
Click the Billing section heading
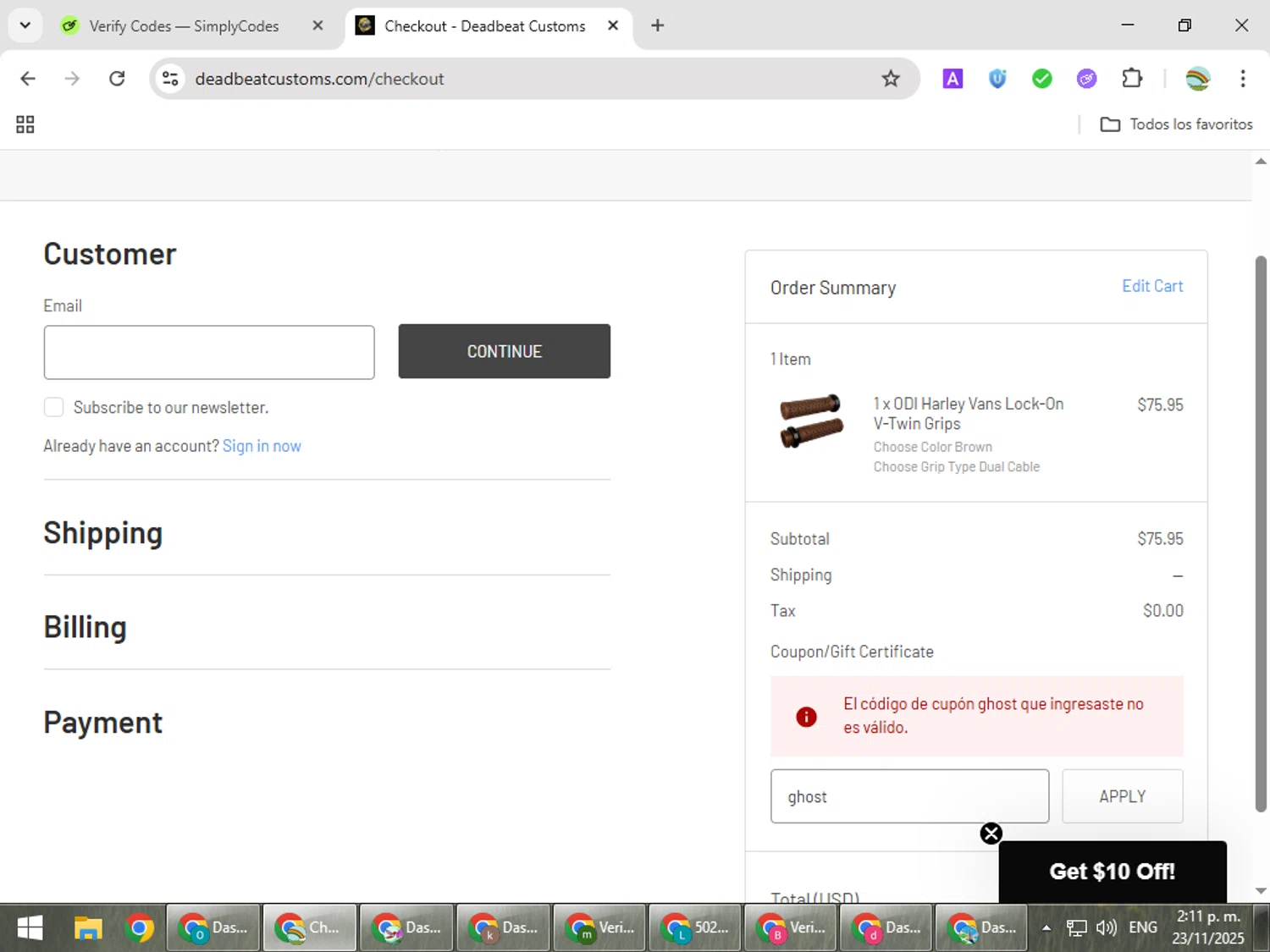coord(86,627)
